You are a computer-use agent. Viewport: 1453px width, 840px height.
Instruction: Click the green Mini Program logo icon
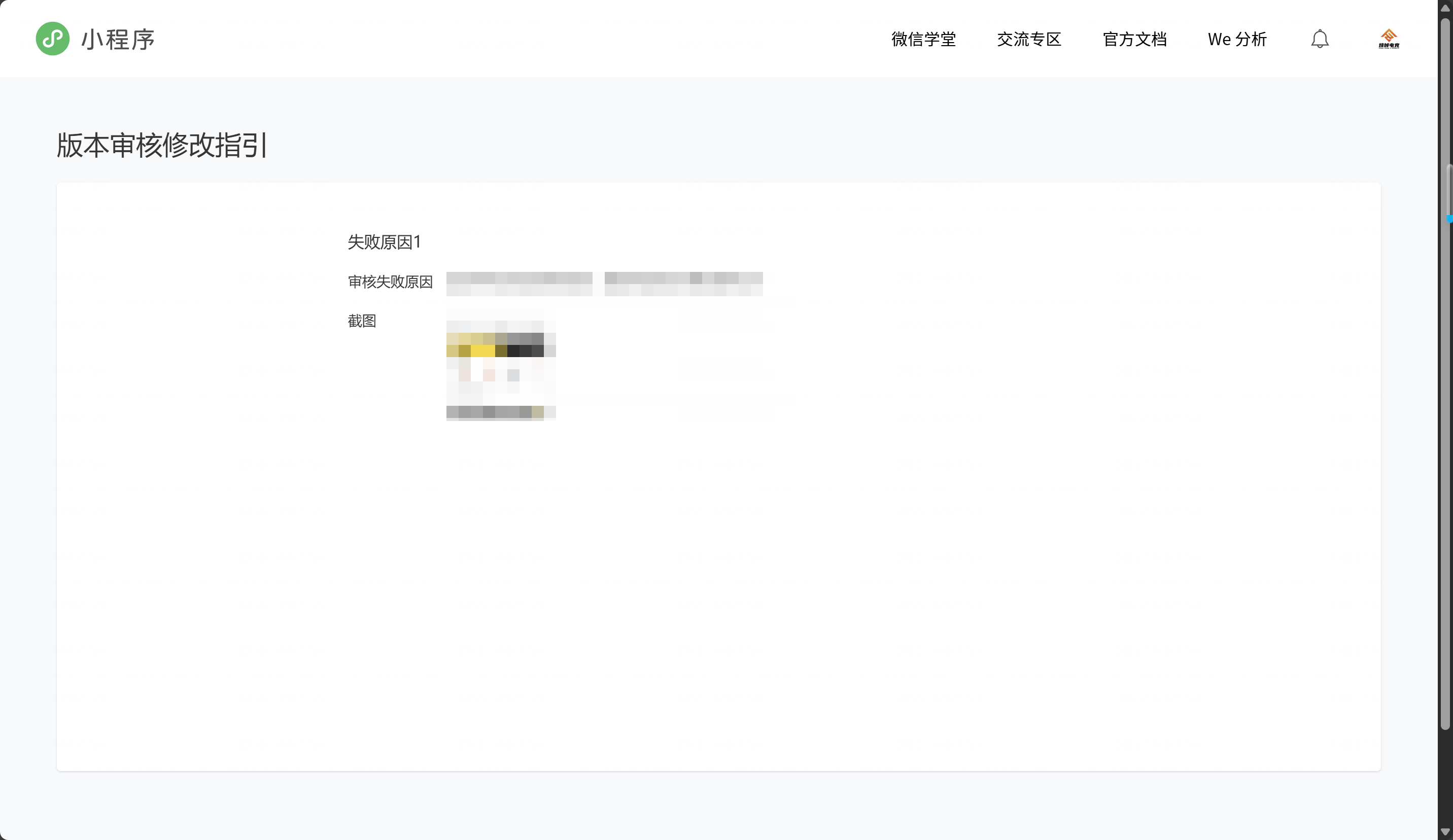52,39
